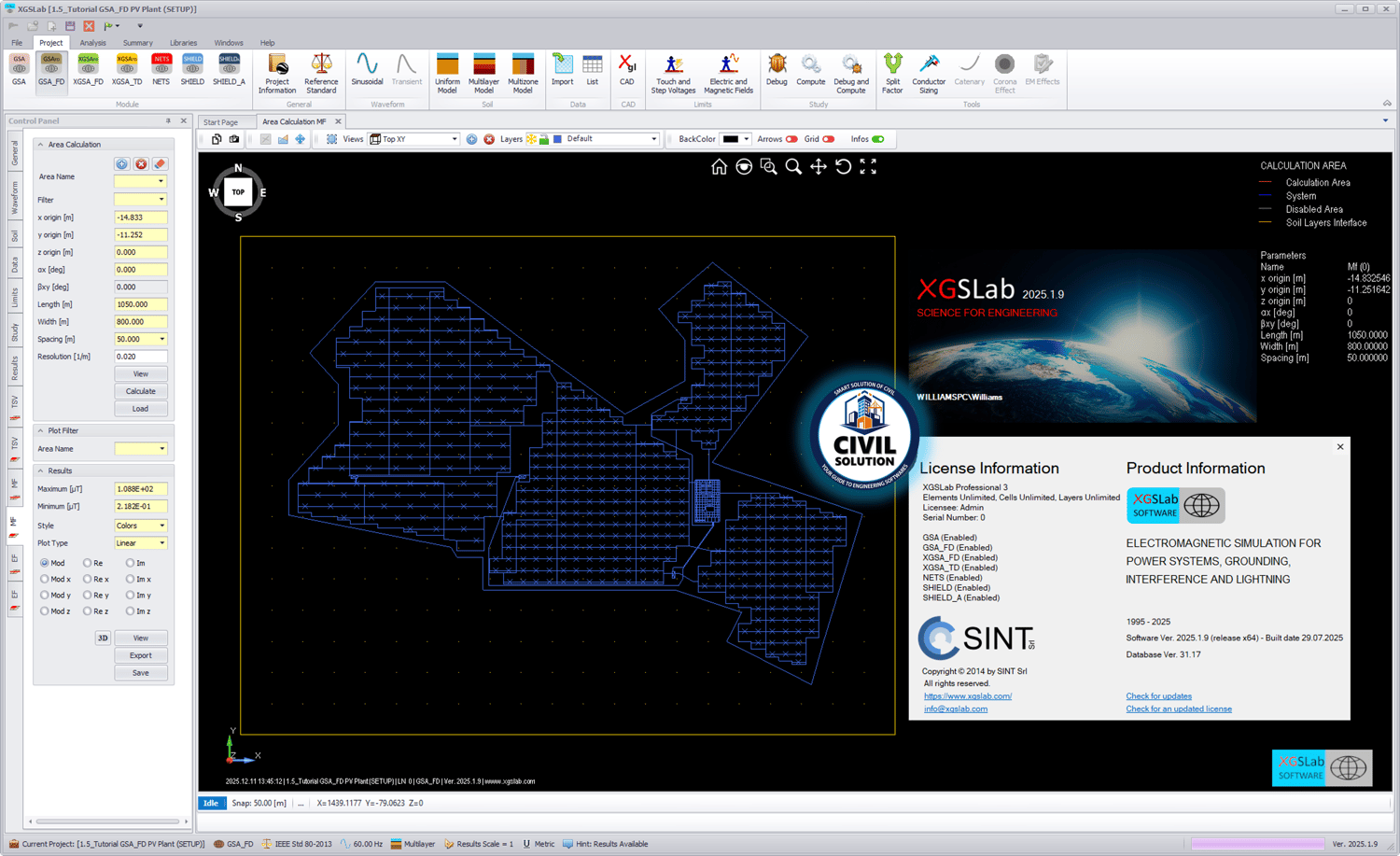Click the viewport home view icon
Image resolution: width=1400 pixels, height=856 pixels.
coord(719,166)
